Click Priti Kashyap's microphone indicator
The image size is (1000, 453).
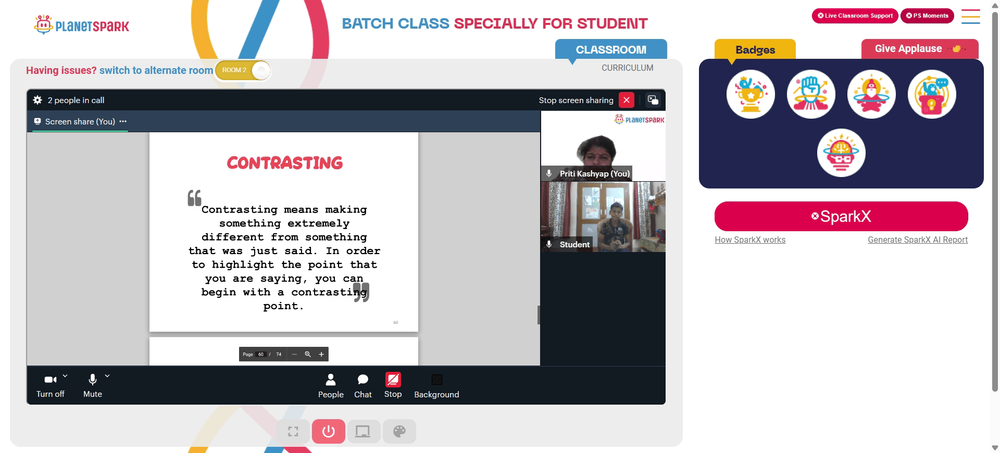click(x=549, y=174)
